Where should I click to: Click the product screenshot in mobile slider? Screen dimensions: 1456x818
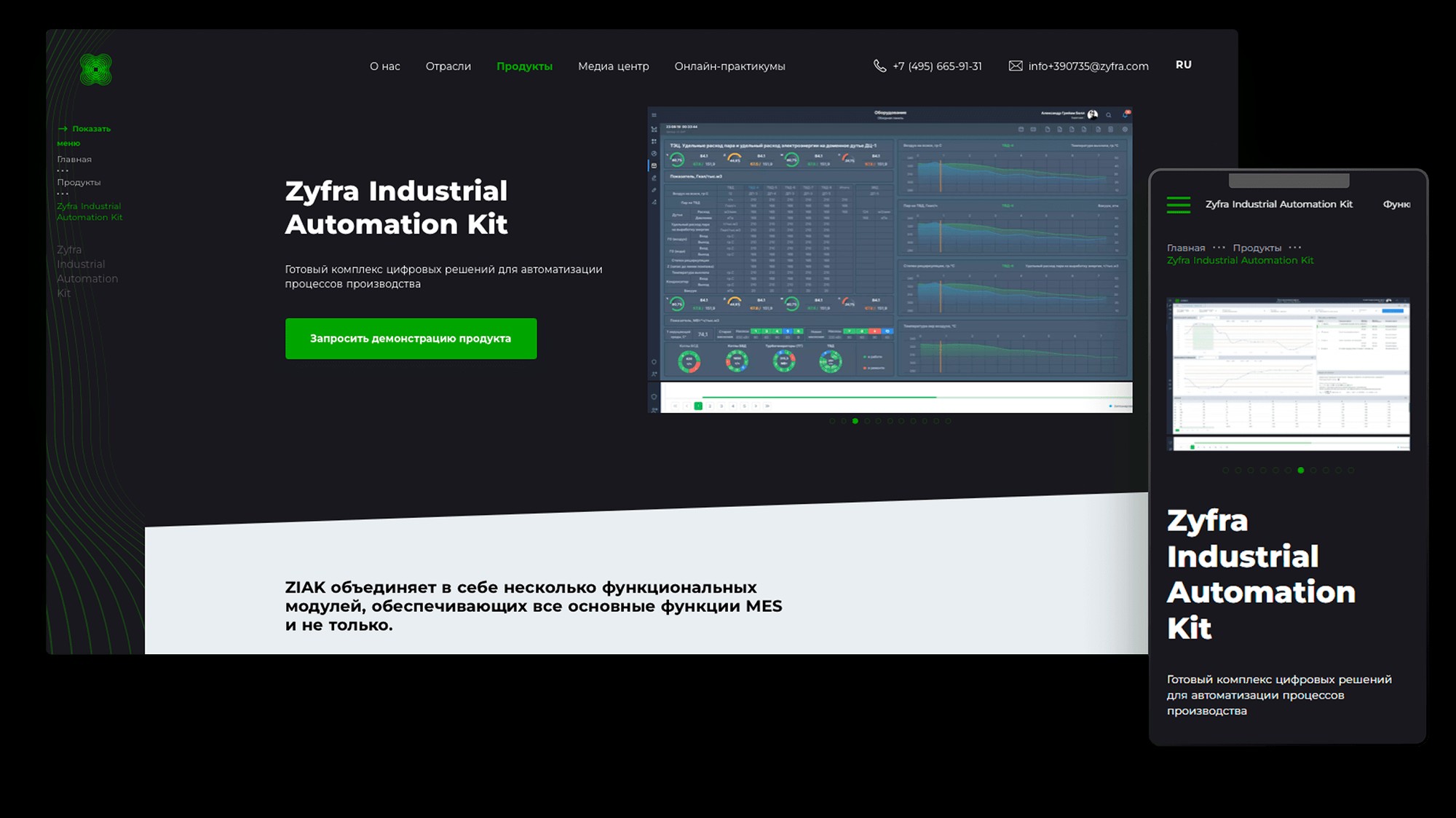tap(1288, 374)
